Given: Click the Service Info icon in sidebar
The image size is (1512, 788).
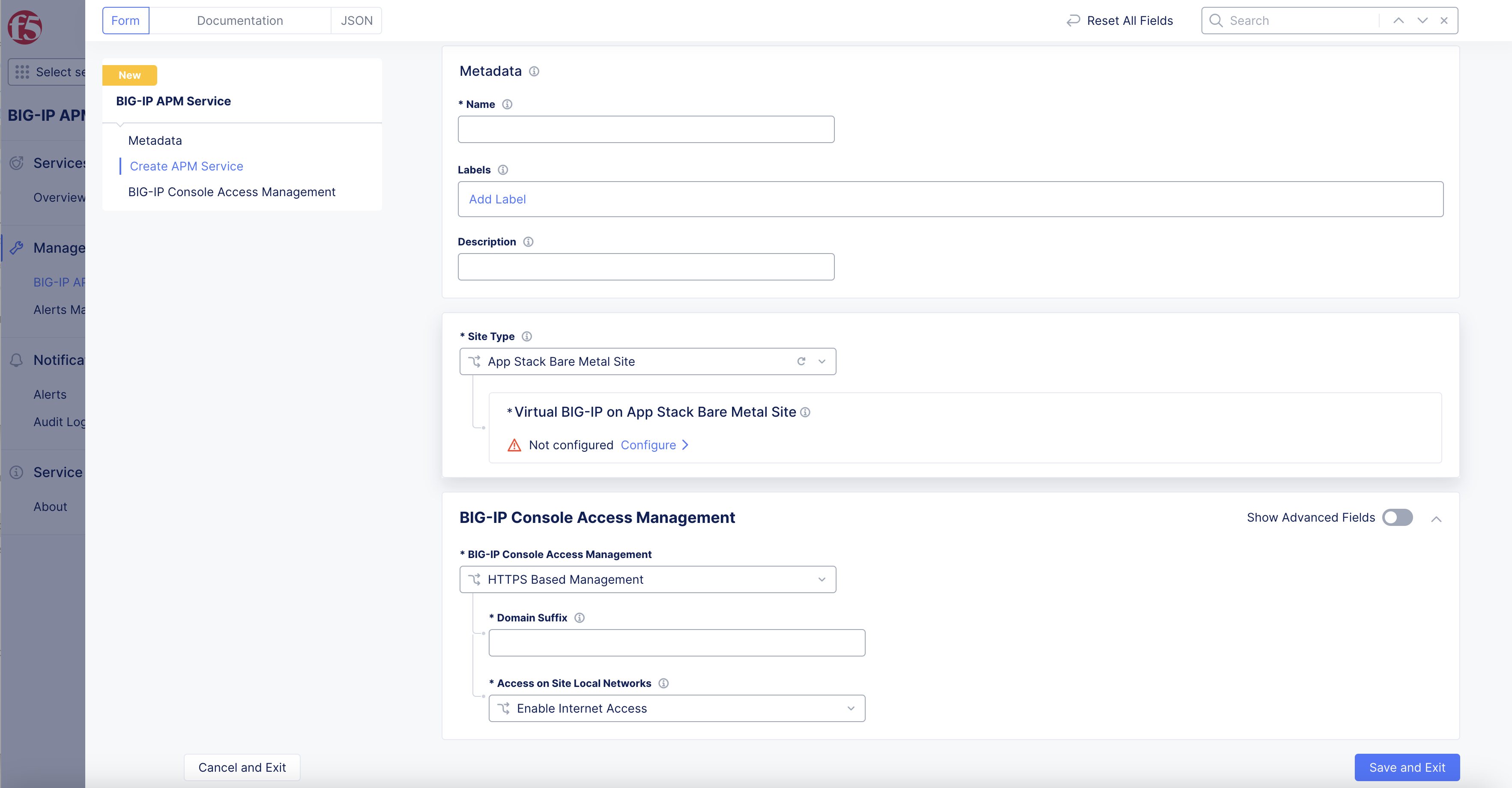Looking at the screenshot, I should pyautogui.click(x=16, y=472).
